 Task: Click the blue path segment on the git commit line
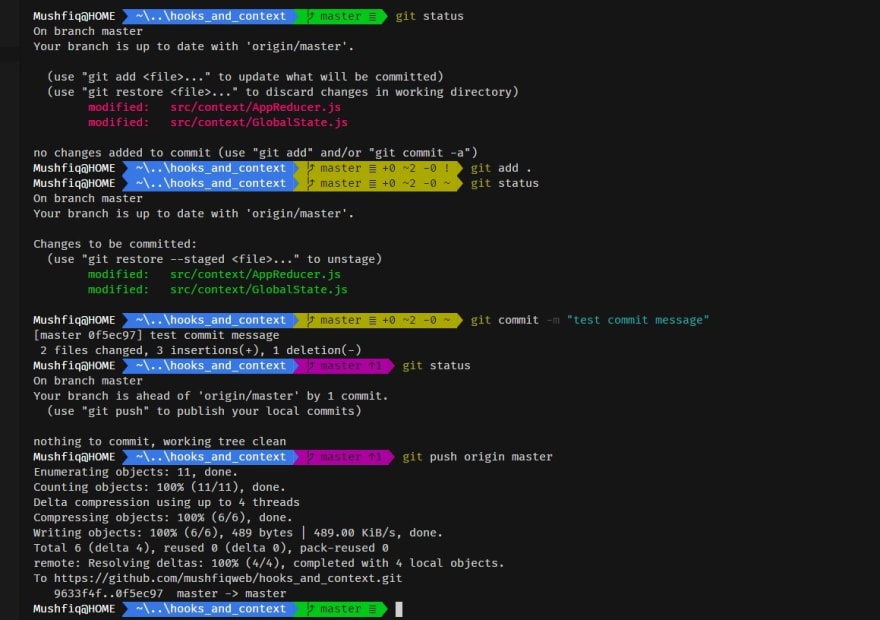click(210, 320)
